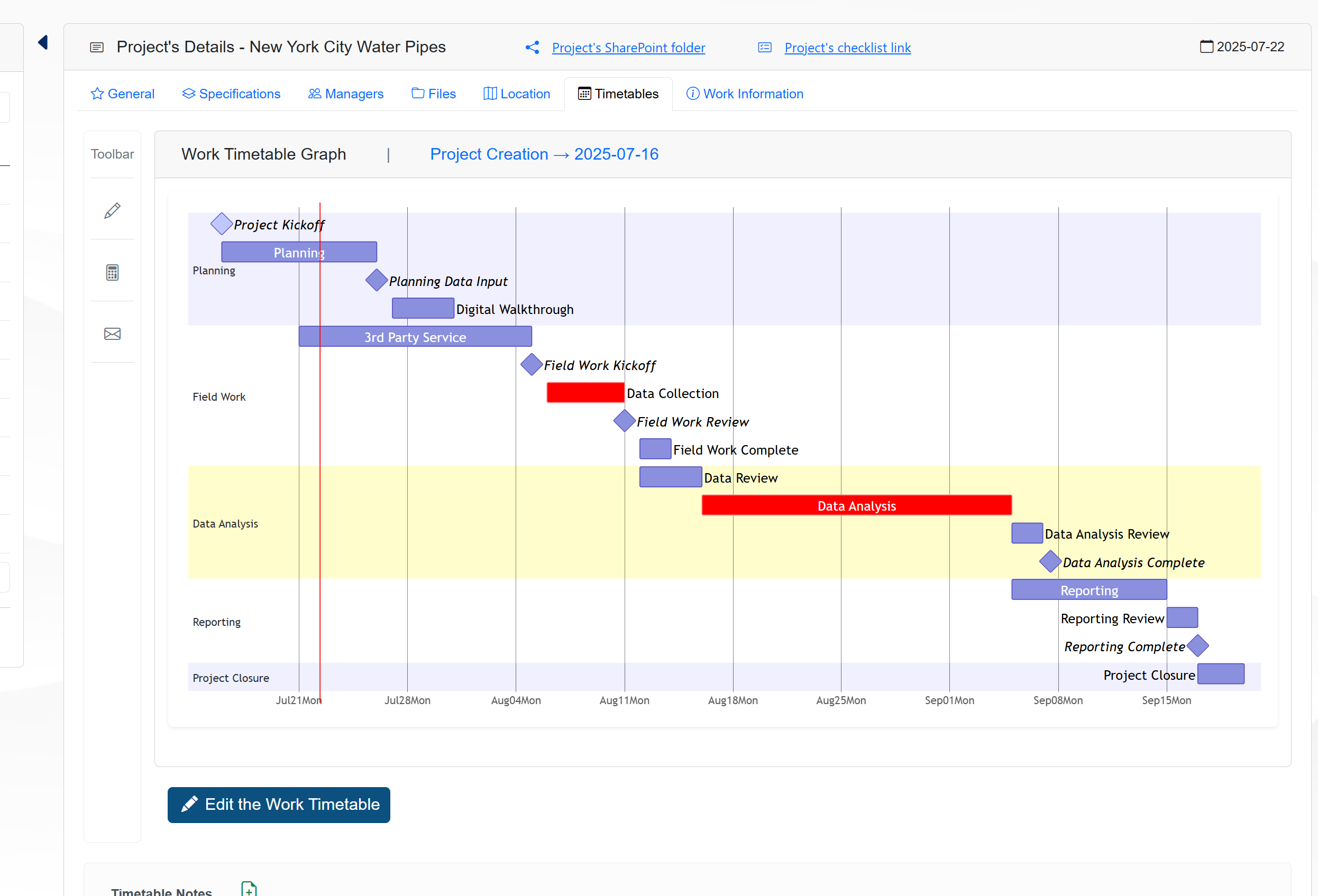Image resolution: width=1318 pixels, height=896 pixels.
Task: Open the Managers tab
Action: pos(346,94)
